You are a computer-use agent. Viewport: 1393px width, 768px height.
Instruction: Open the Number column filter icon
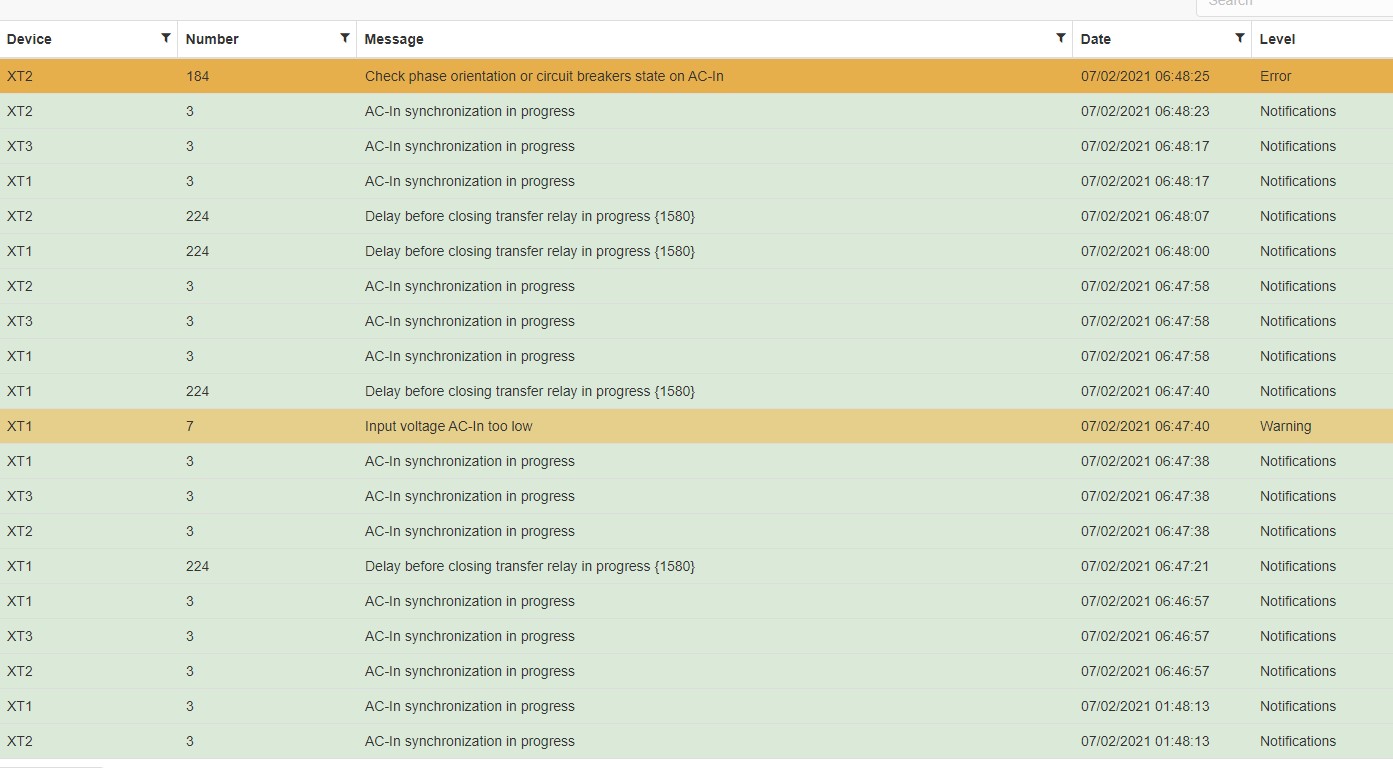click(345, 38)
